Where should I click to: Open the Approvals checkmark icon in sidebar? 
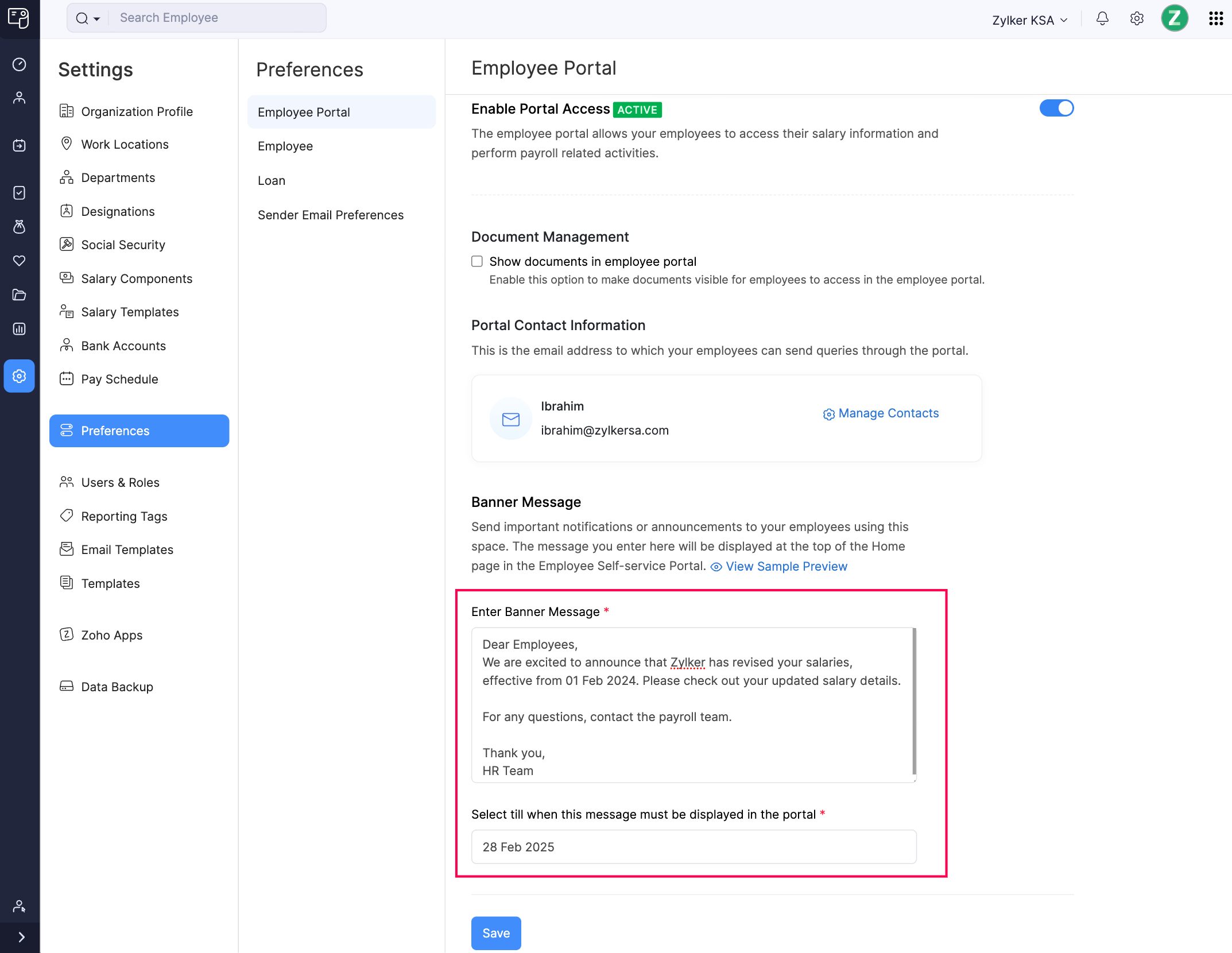(x=20, y=192)
